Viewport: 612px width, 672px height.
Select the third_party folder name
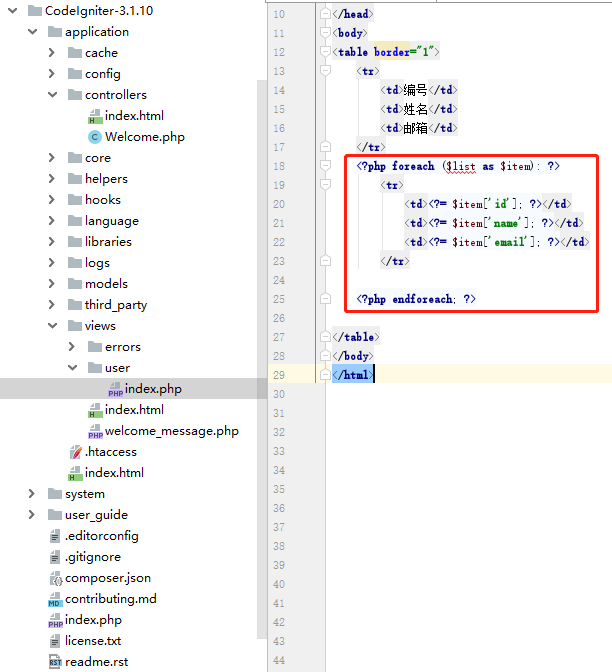click(116, 305)
